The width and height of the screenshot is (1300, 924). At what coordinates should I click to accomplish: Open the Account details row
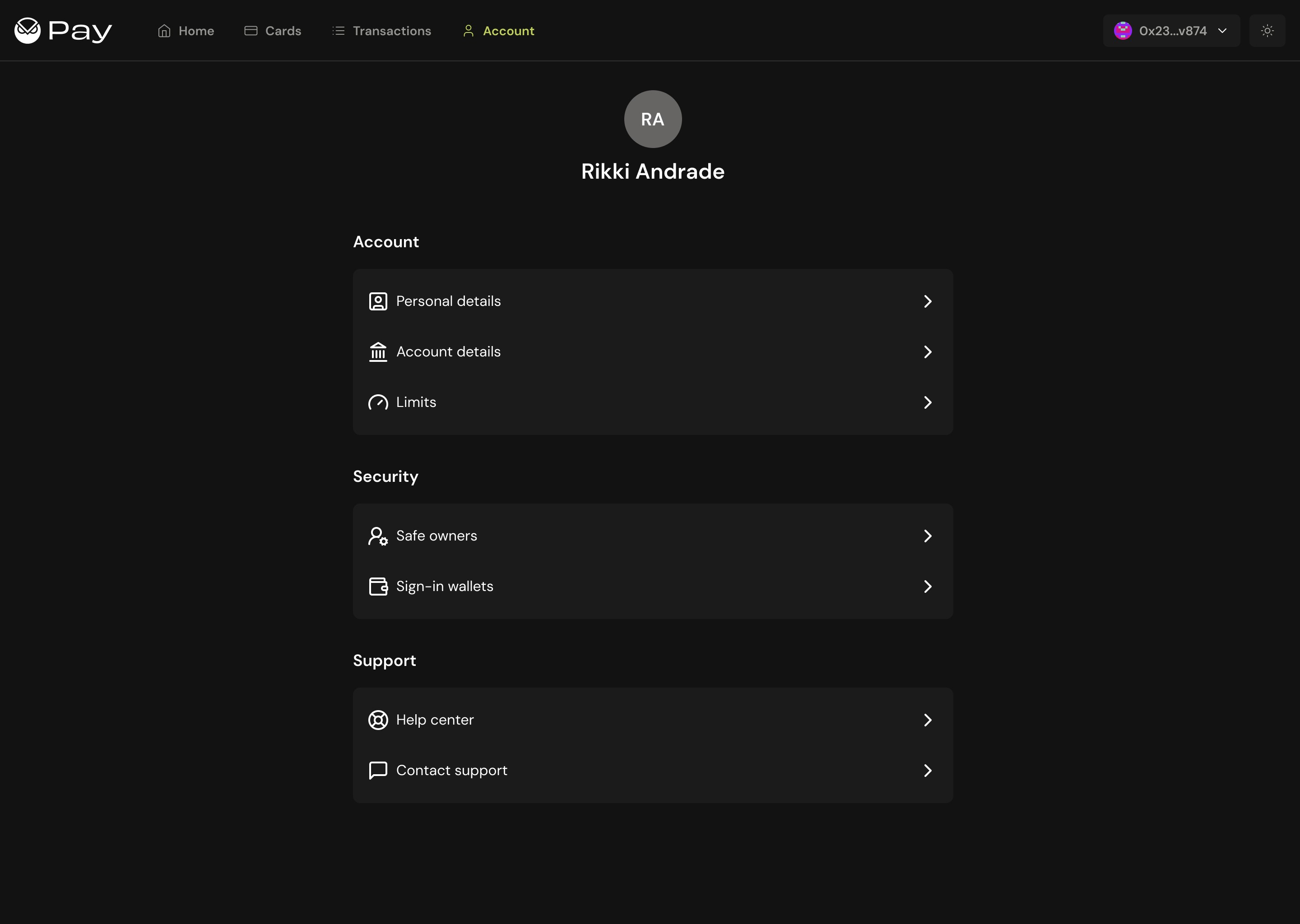click(652, 351)
